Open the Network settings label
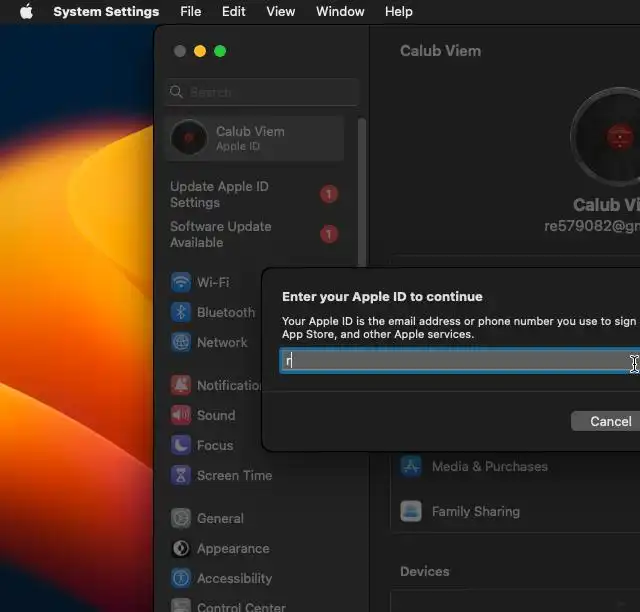Image resolution: width=640 pixels, height=612 pixels. [222, 342]
